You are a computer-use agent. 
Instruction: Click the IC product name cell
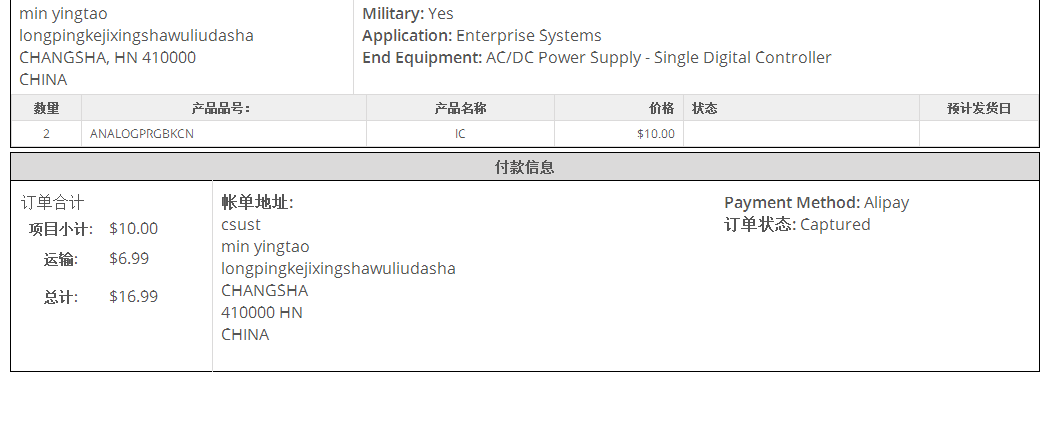(460, 134)
